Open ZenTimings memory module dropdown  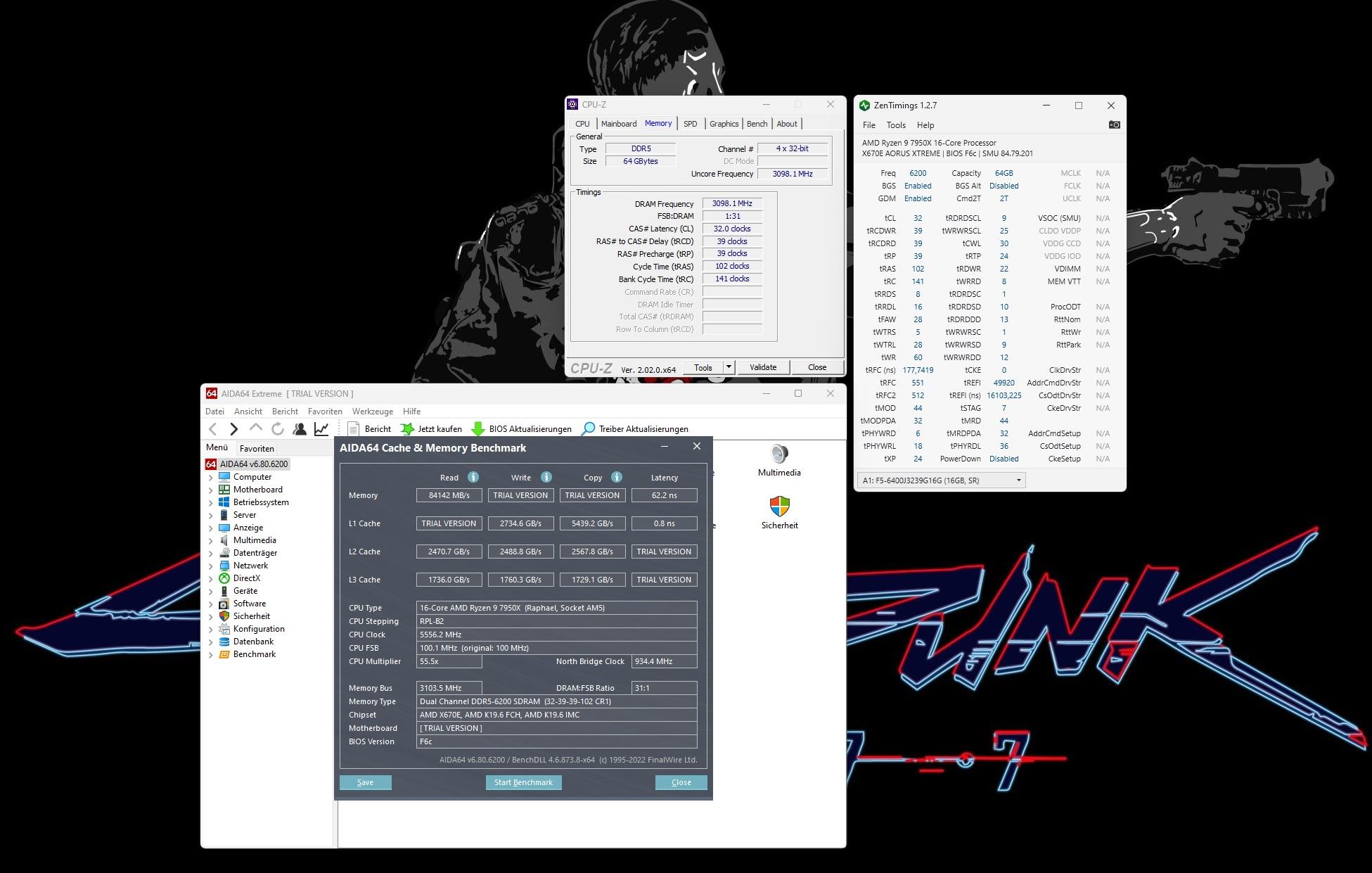[942, 480]
